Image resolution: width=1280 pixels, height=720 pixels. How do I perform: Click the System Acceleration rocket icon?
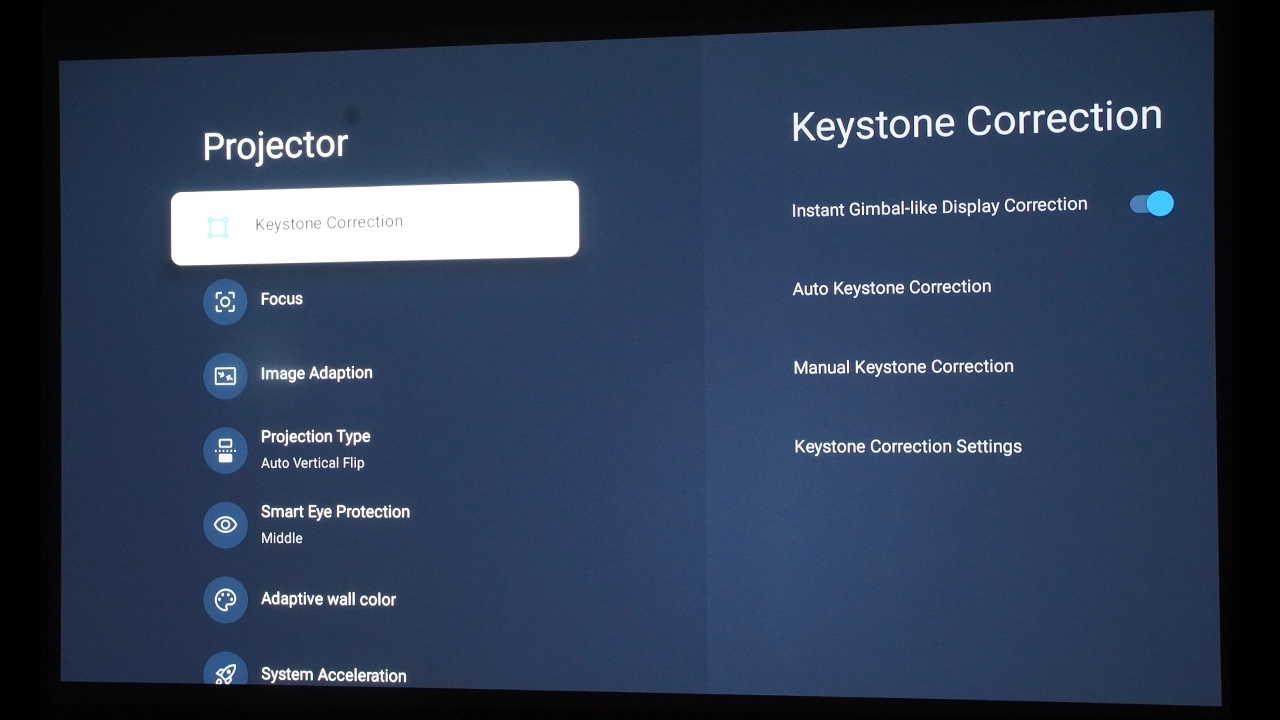(x=225, y=673)
